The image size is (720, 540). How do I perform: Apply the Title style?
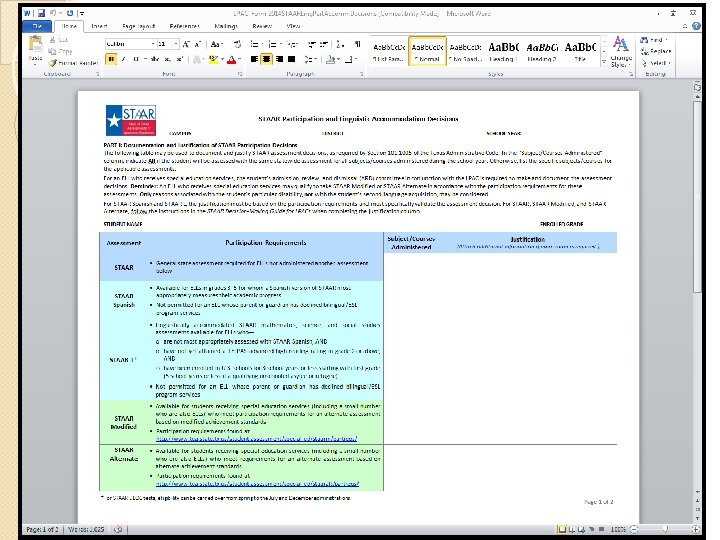[x=580, y=51]
